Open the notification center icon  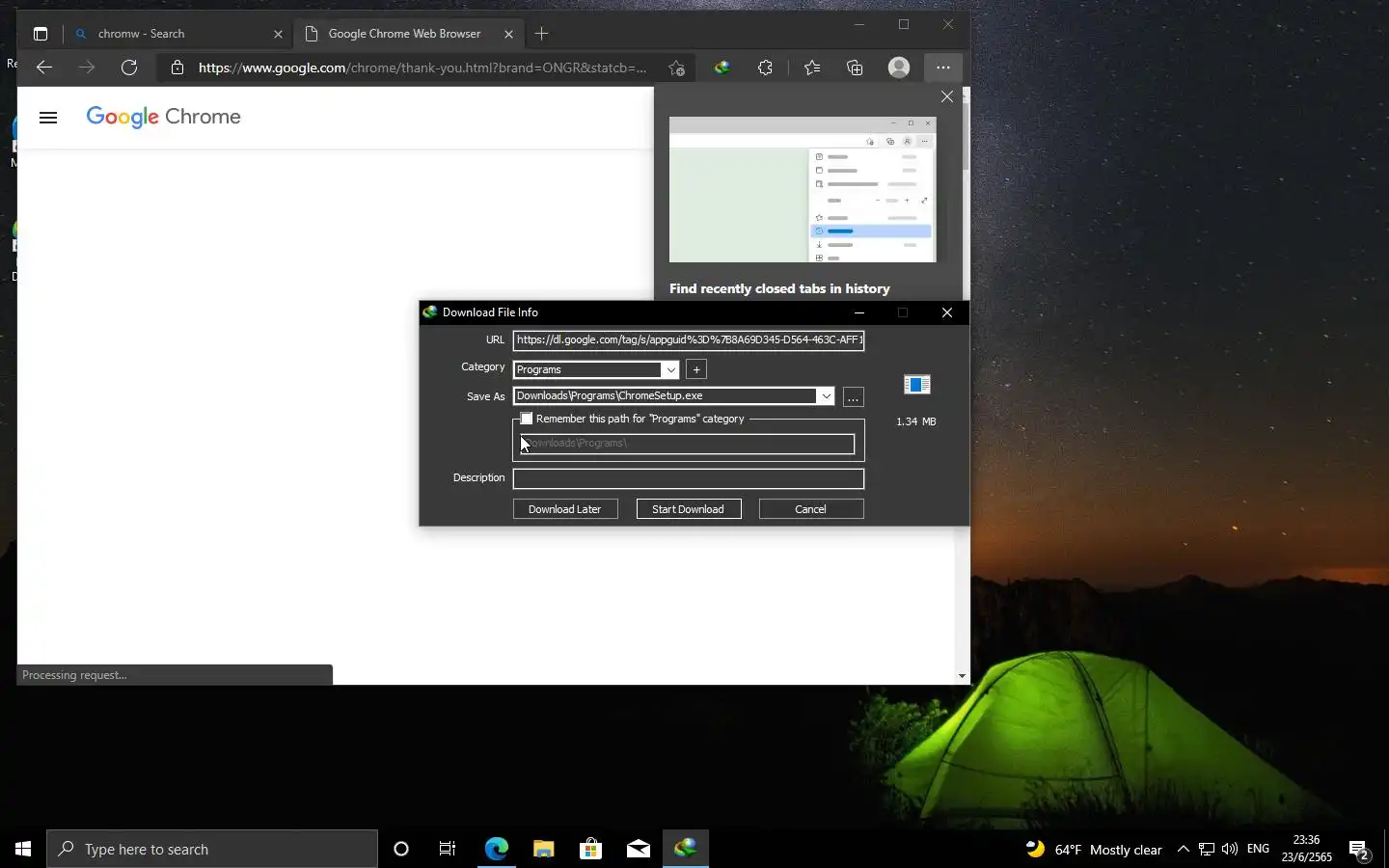(1359, 850)
